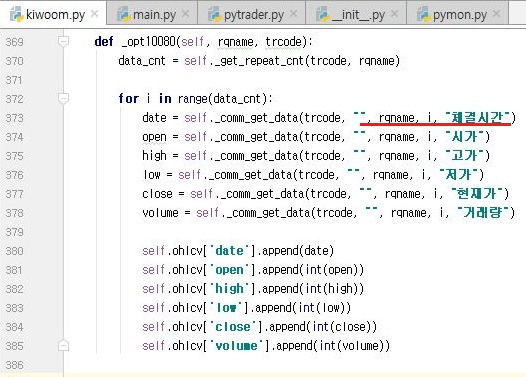Click the data_cnt variable on line 370

[142, 61]
